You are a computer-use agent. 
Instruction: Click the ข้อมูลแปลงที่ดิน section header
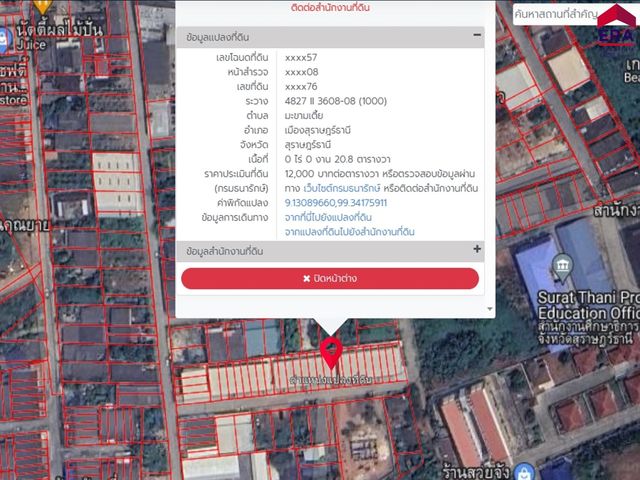[330, 37]
